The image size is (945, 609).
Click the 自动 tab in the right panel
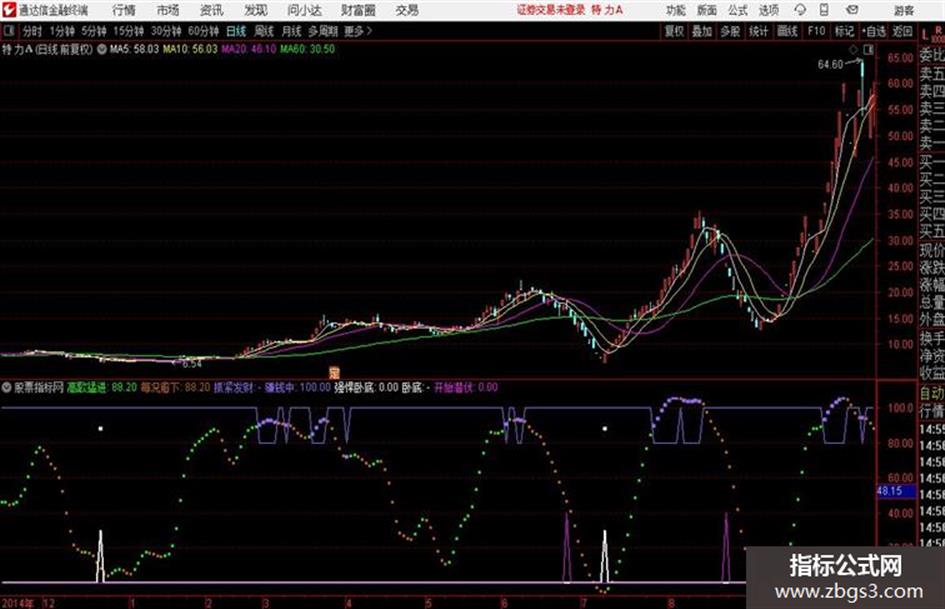coord(932,394)
